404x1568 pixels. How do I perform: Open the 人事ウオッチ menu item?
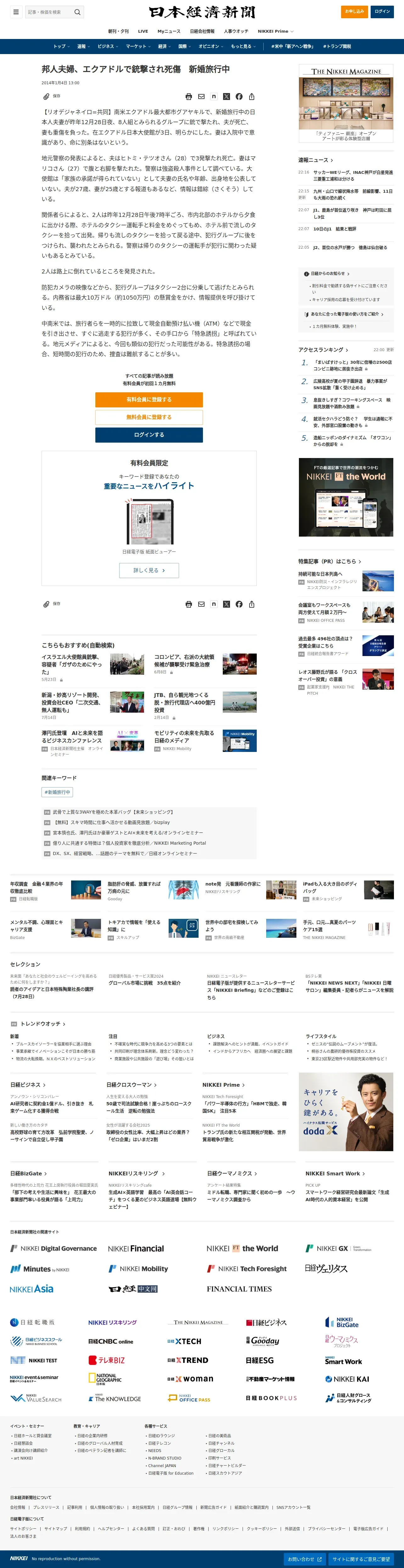236,31
